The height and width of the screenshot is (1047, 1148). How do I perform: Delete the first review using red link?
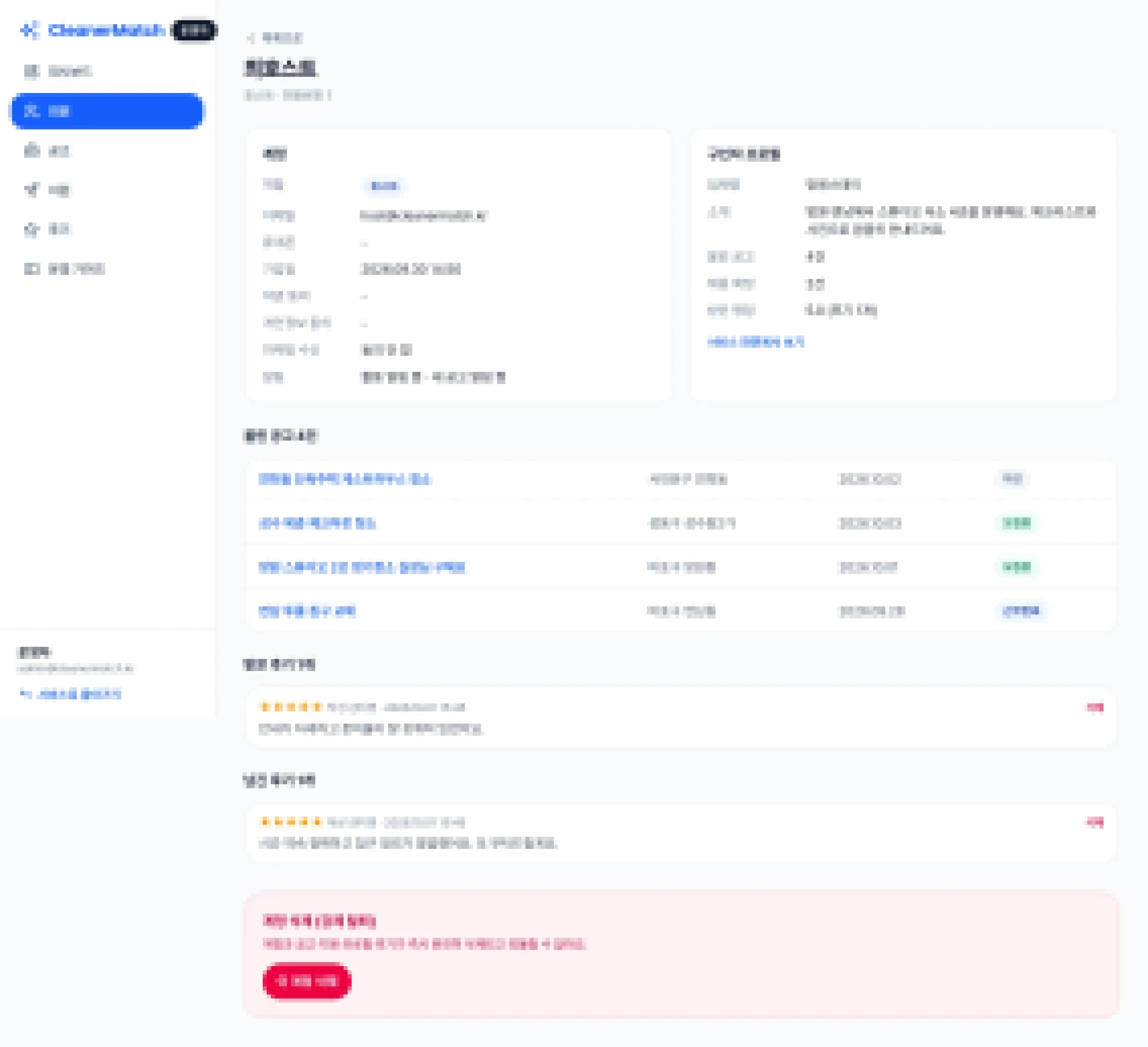pyautogui.click(x=1095, y=707)
